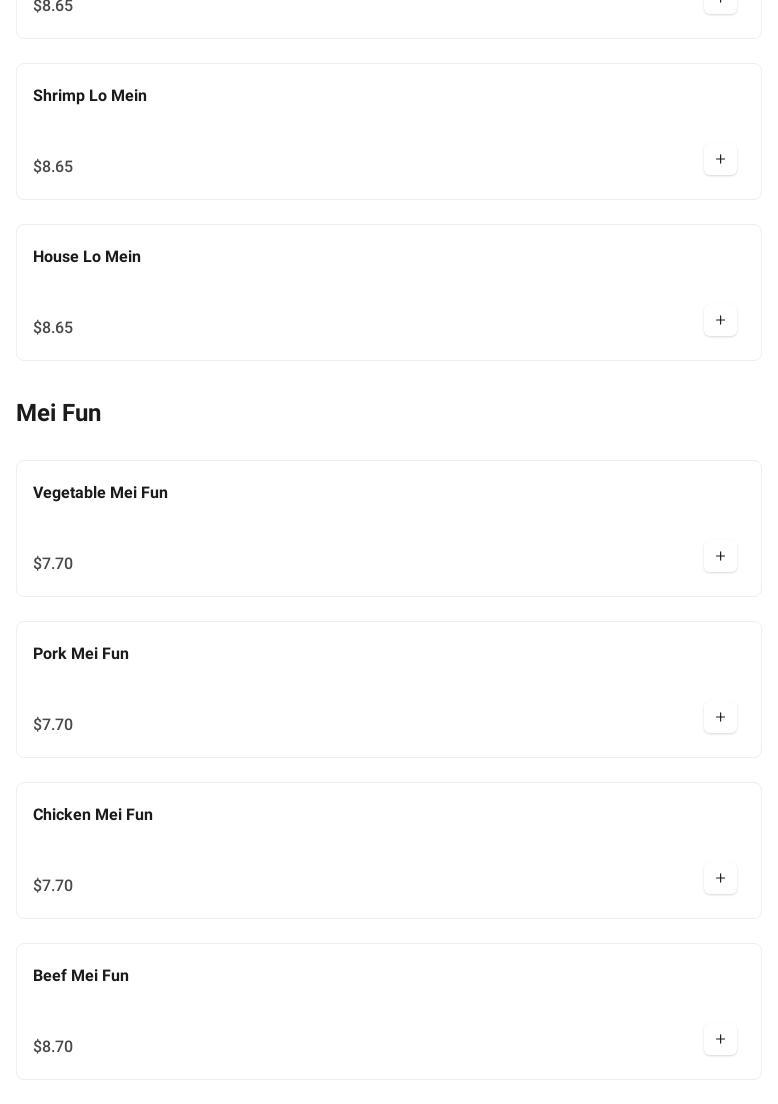Click the $8.65 price under Shrimp Lo Mein
778x1104 pixels.
pos(53,167)
